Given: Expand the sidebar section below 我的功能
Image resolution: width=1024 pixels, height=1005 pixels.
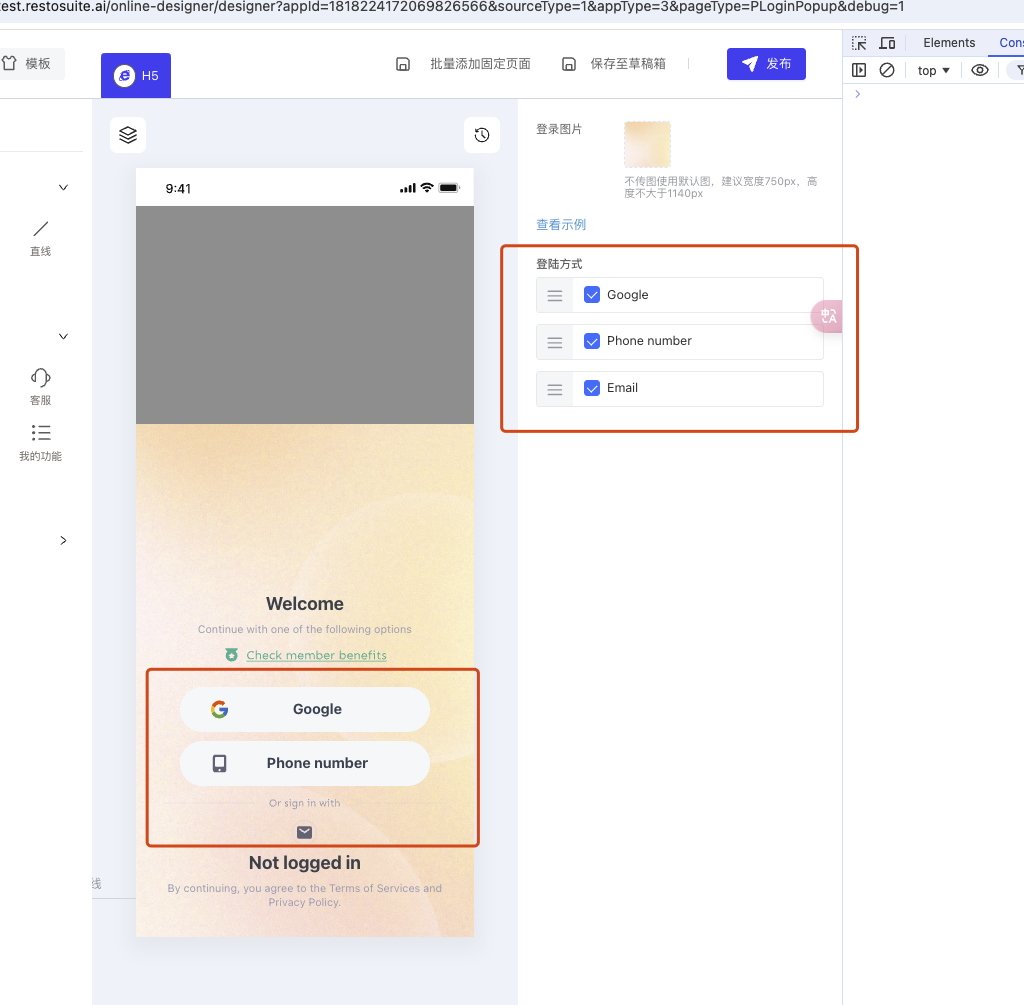Looking at the screenshot, I should coord(63,540).
